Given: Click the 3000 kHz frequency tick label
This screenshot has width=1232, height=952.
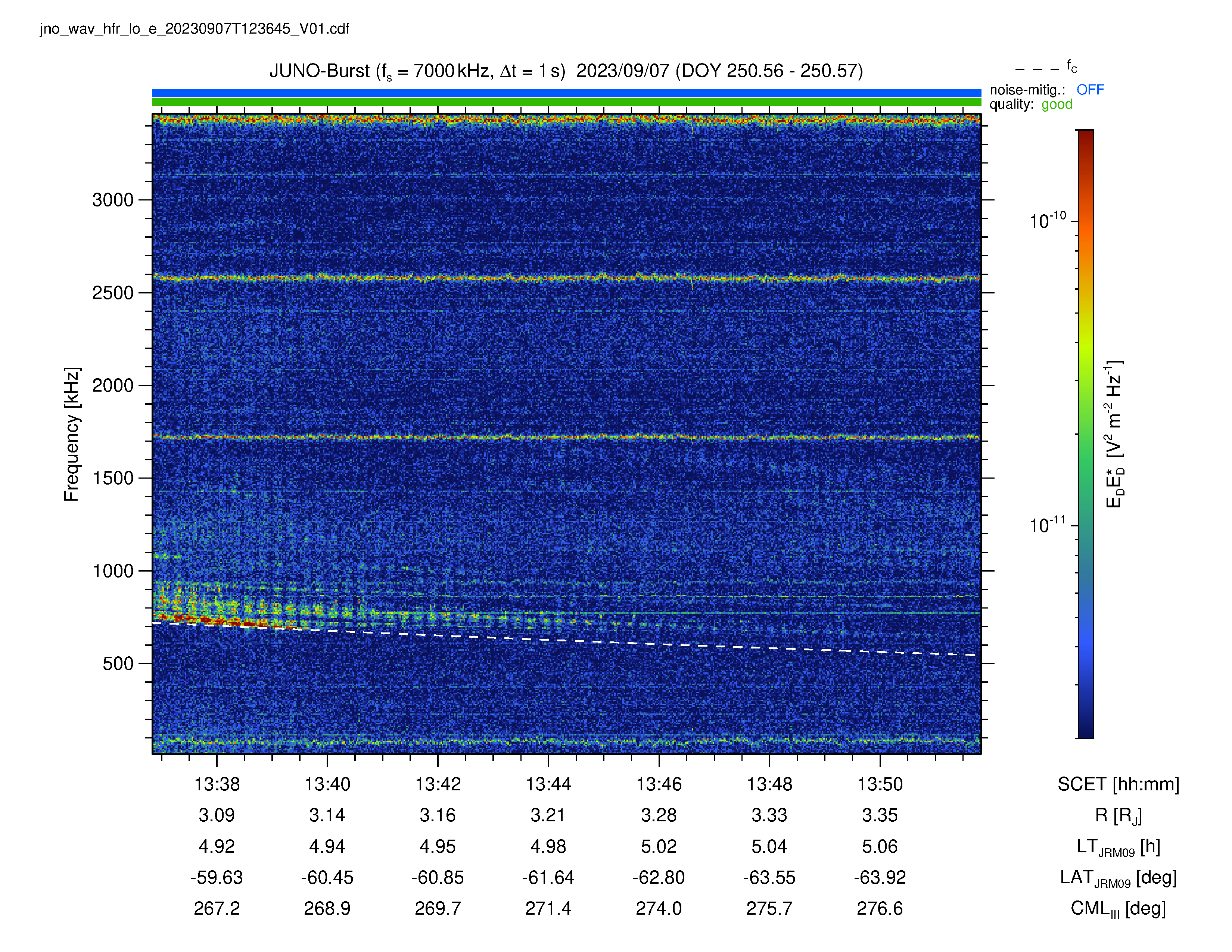Looking at the screenshot, I should pos(113,200).
